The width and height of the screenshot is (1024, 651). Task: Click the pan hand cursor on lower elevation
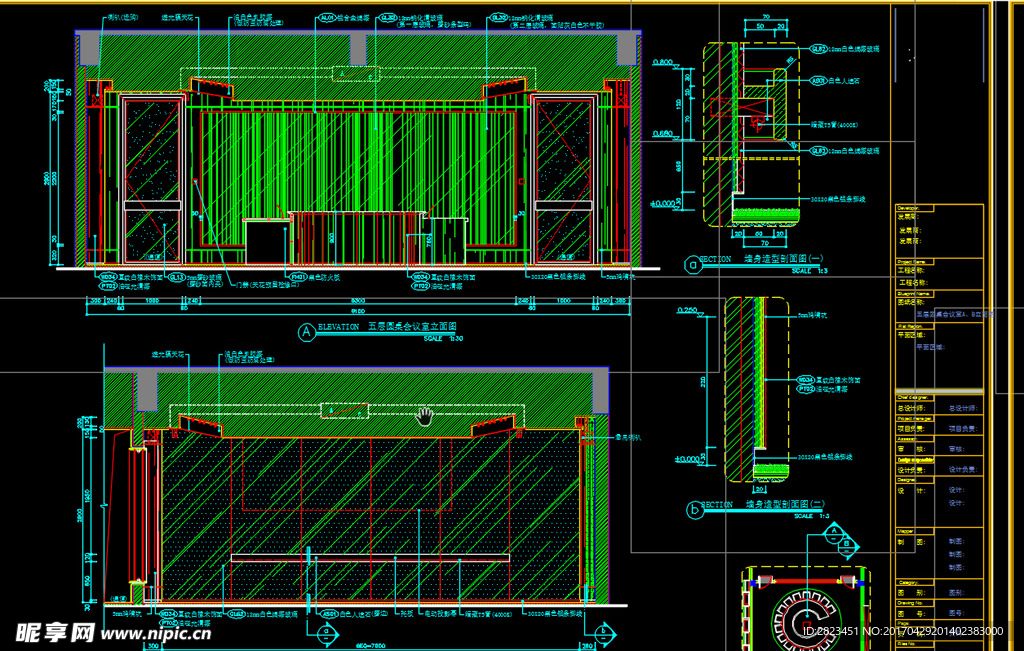point(426,415)
